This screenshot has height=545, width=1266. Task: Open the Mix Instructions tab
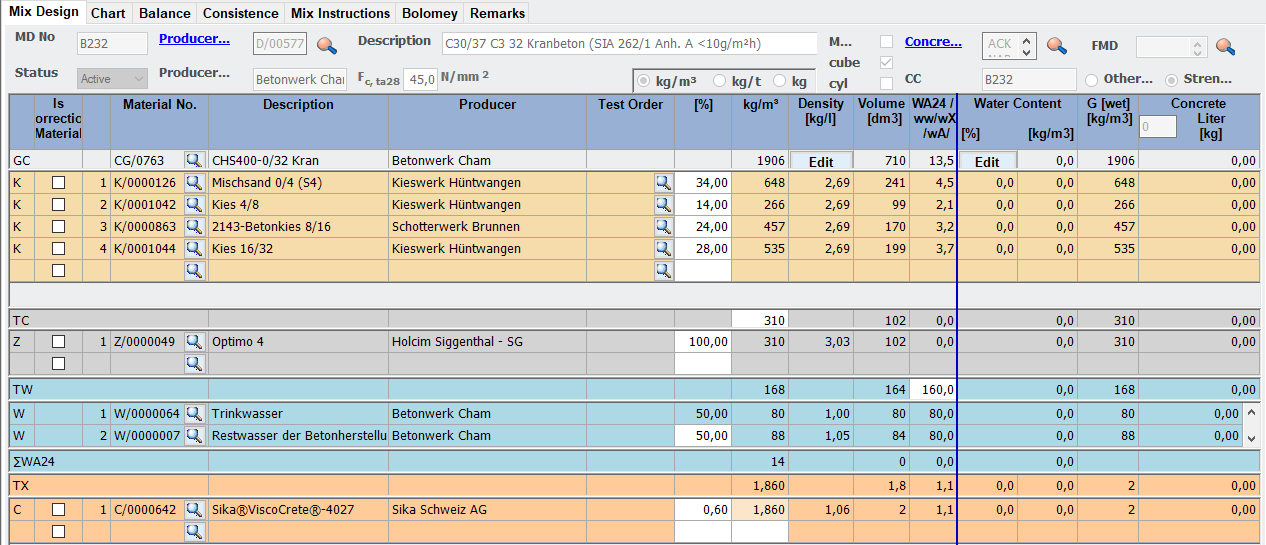(340, 13)
